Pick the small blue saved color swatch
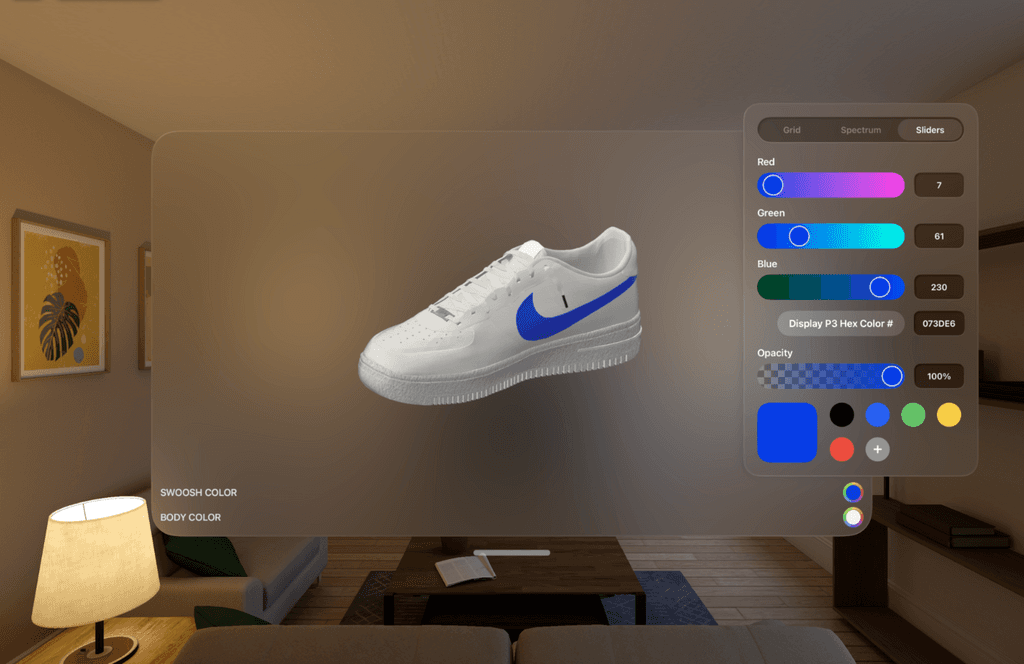Viewport: 1024px width, 664px height. click(x=877, y=415)
